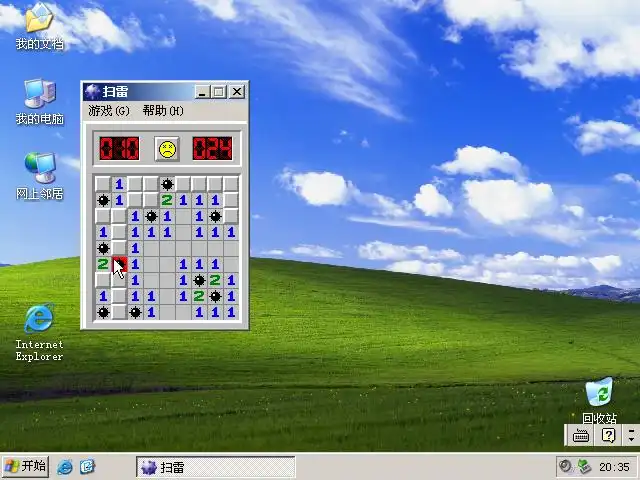Click the only 1 in the fifth row
The height and width of the screenshot is (480, 640).
135,248
